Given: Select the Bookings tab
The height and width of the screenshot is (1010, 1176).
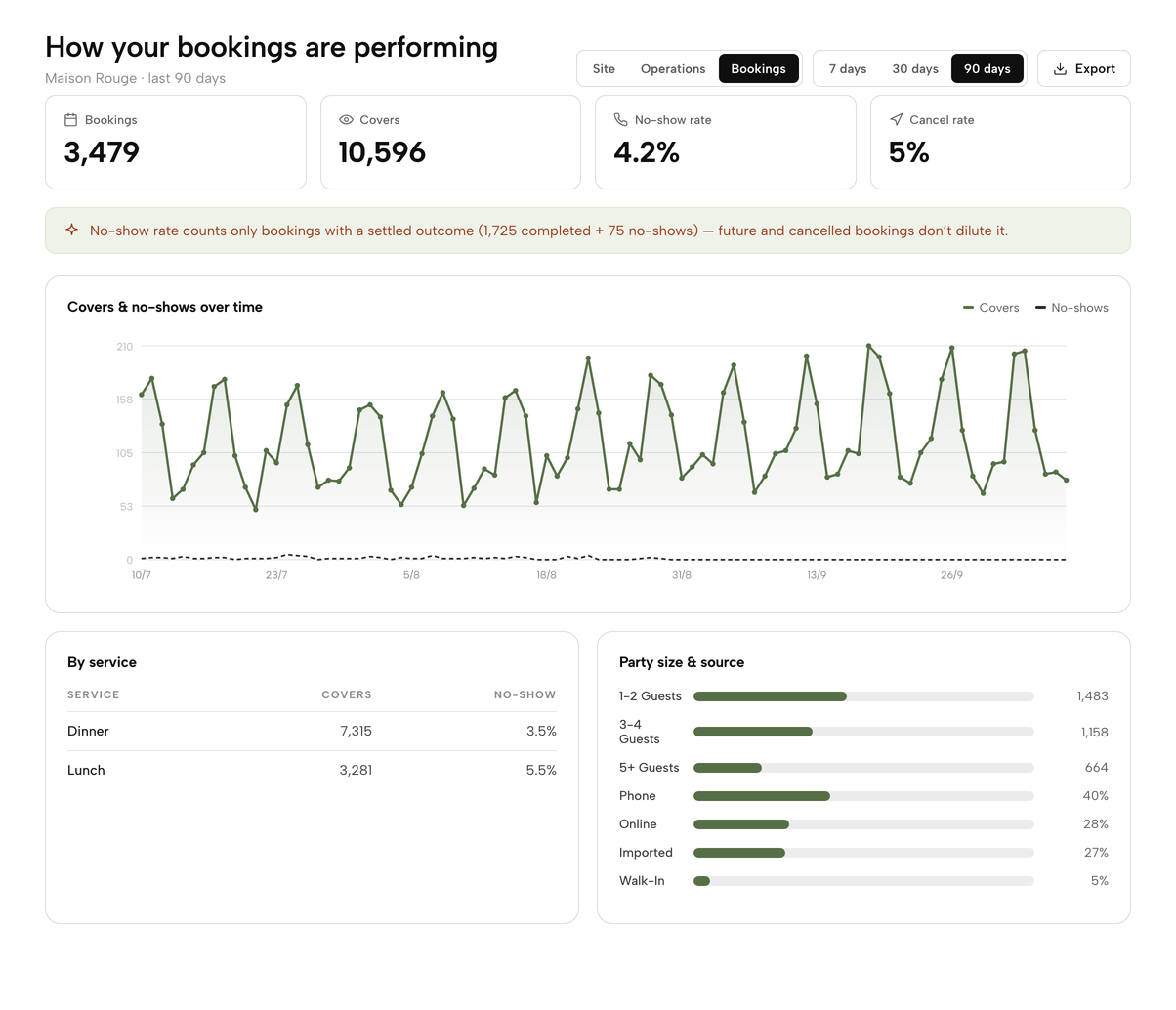Looking at the screenshot, I should [758, 69].
